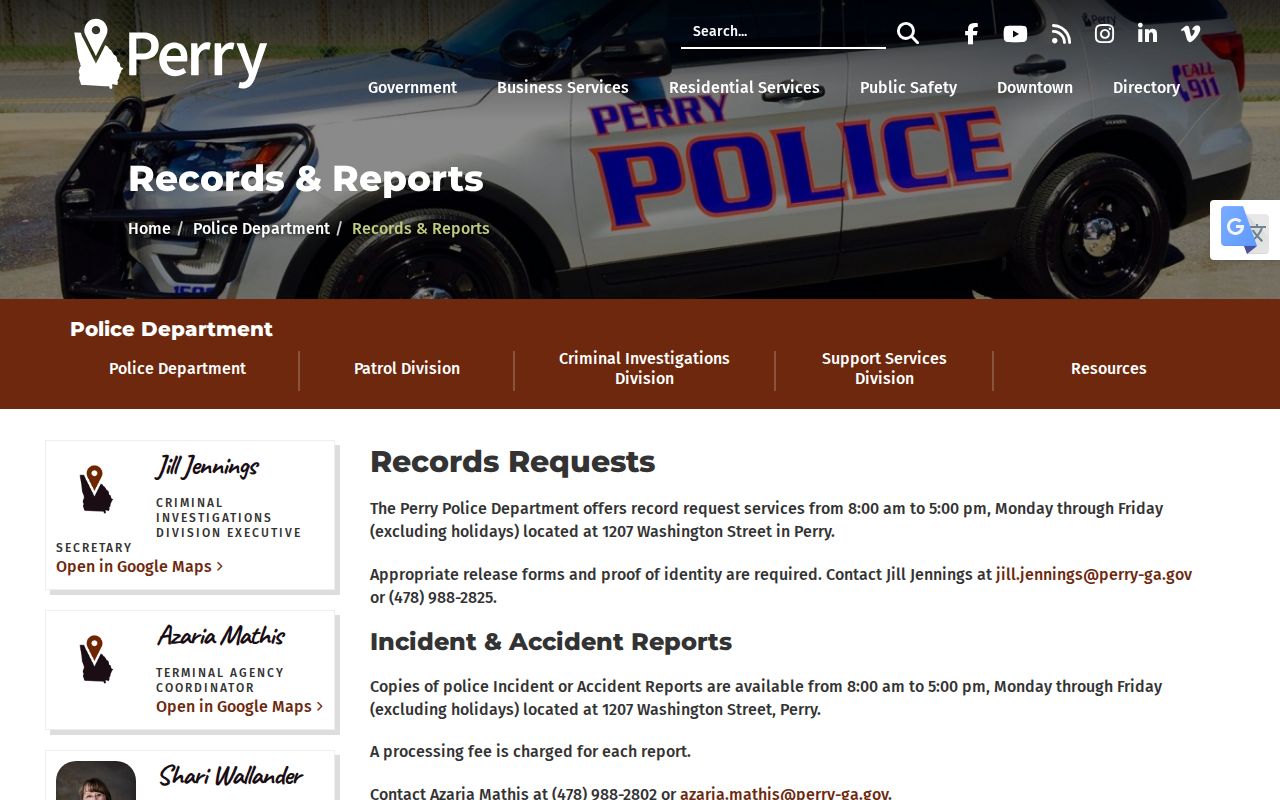The image size is (1280, 800).
Task: Focus the Search text field
Action: click(x=783, y=31)
